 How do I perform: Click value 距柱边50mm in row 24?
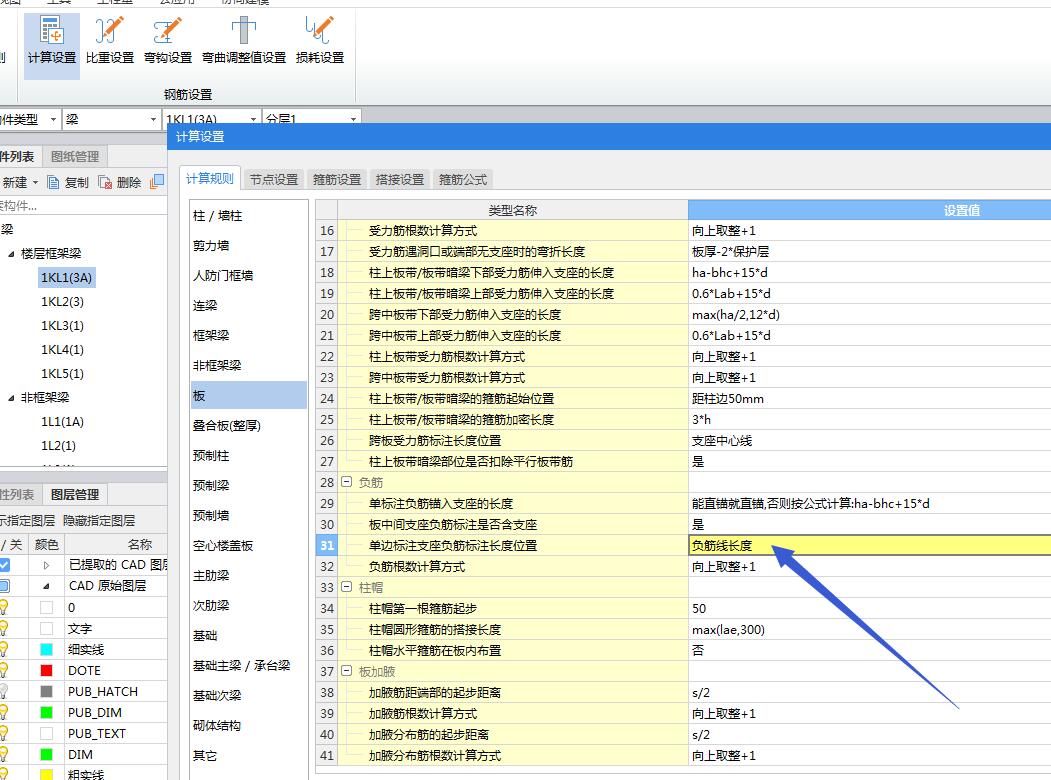pyautogui.click(x=728, y=399)
